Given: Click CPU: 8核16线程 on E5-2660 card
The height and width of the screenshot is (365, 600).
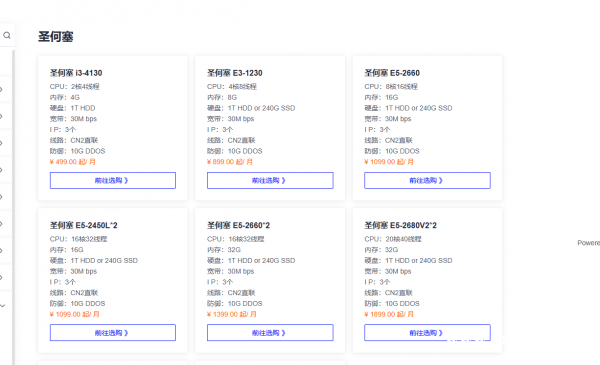Looking at the screenshot, I should [x=391, y=86].
